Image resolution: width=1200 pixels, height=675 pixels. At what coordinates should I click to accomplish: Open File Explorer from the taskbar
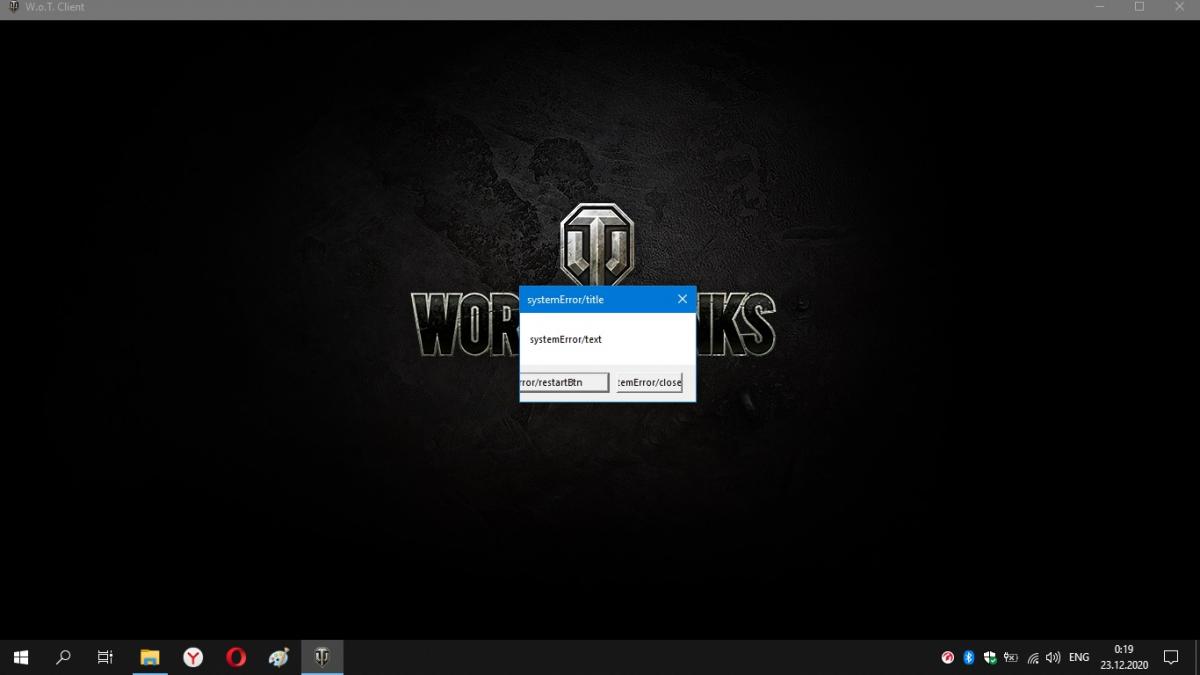(150, 657)
